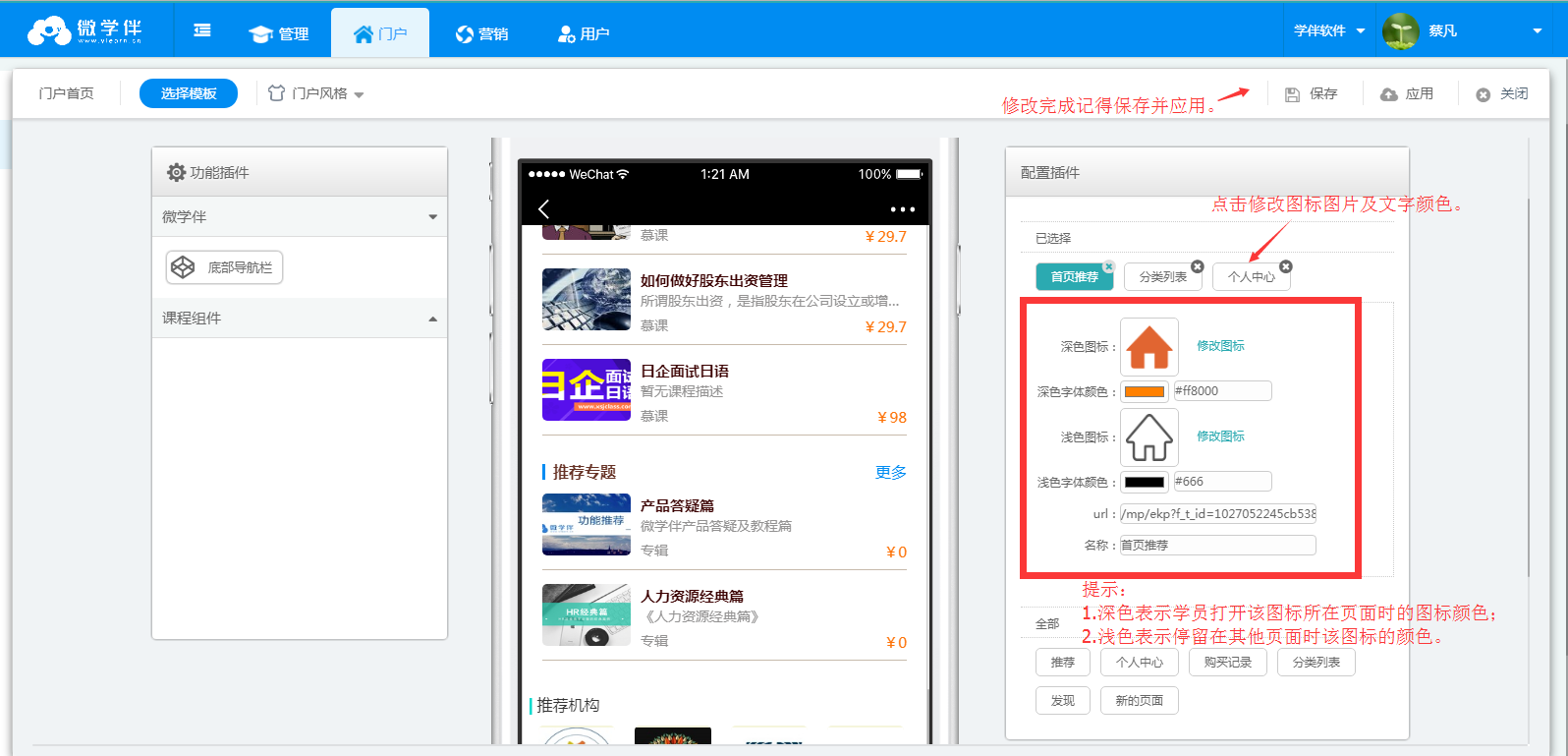Click 修改图标 for the light icon
Image resolution: width=1568 pixels, height=756 pixels.
1220,436
